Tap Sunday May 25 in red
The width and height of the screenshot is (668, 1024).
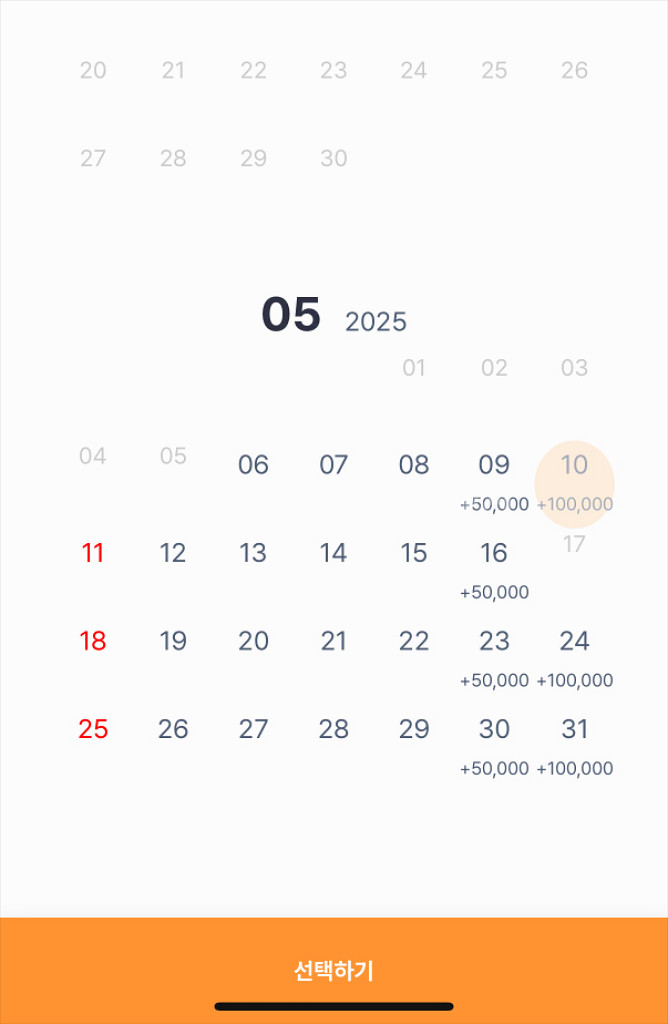point(93,729)
